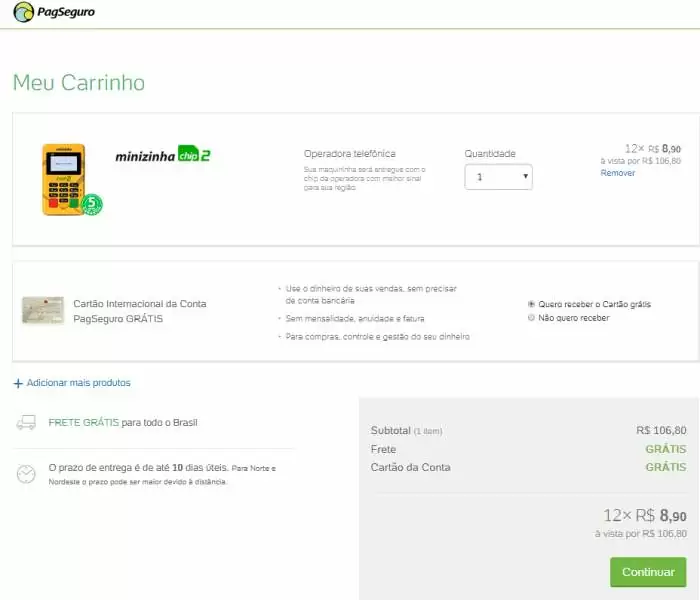The image size is (700, 600).
Task: Click the plus icon beside Adicionar mais produtos
Action: (18, 383)
